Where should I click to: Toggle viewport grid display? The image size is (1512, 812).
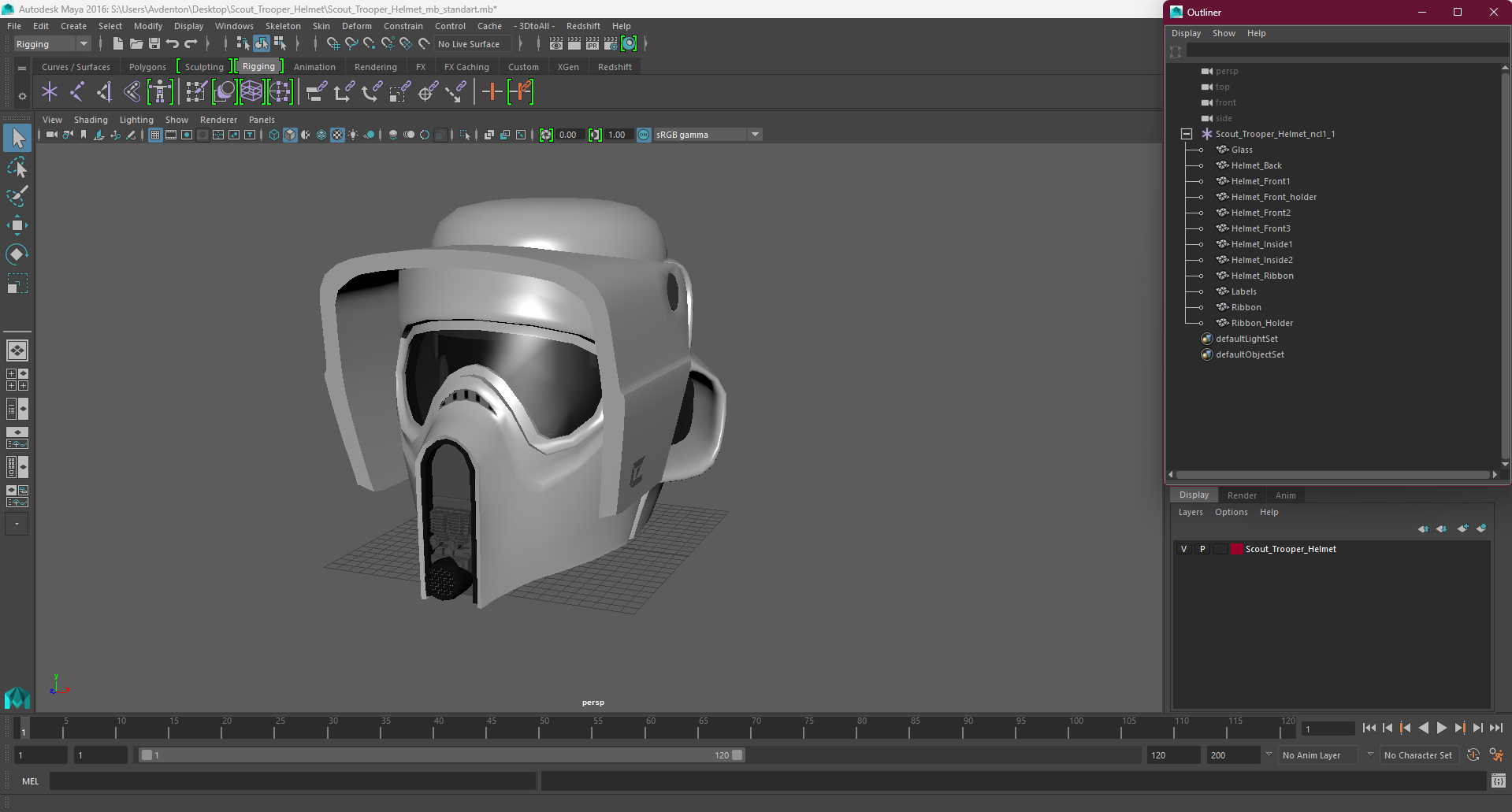click(x=155, y=135)
